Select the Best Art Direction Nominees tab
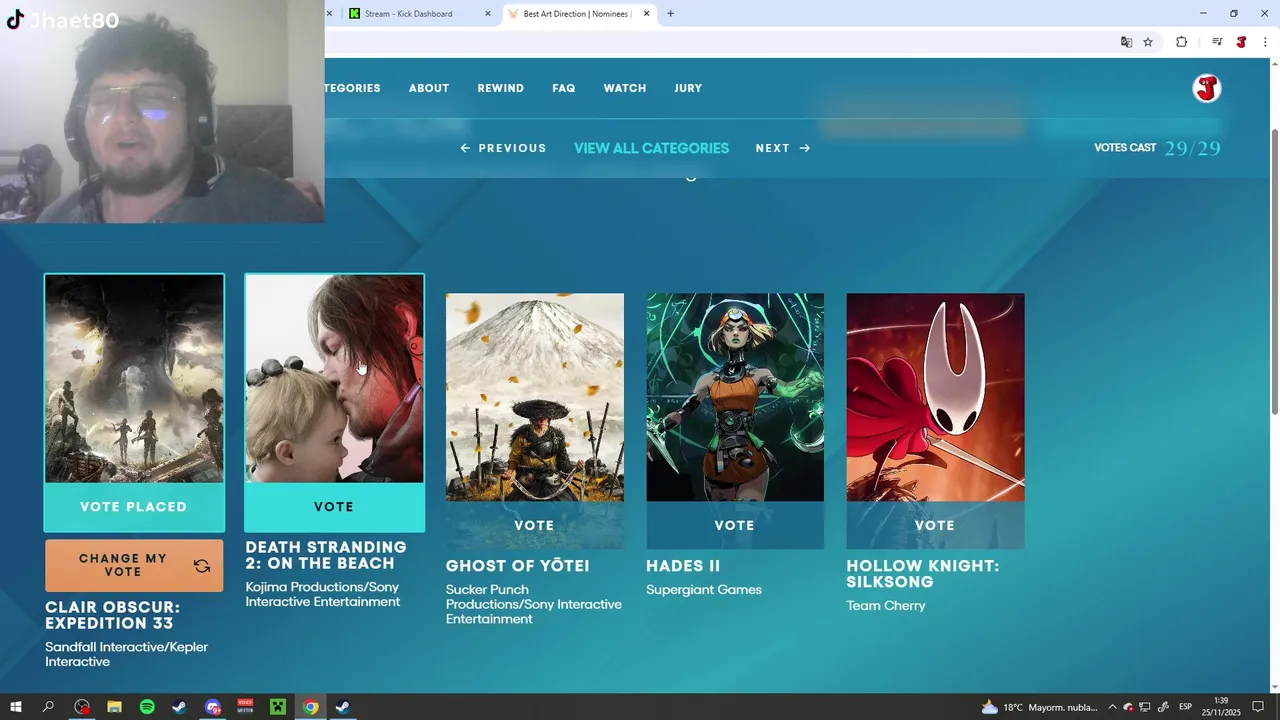This screenshot has width=1280, height=720. [x=577, y=13]
